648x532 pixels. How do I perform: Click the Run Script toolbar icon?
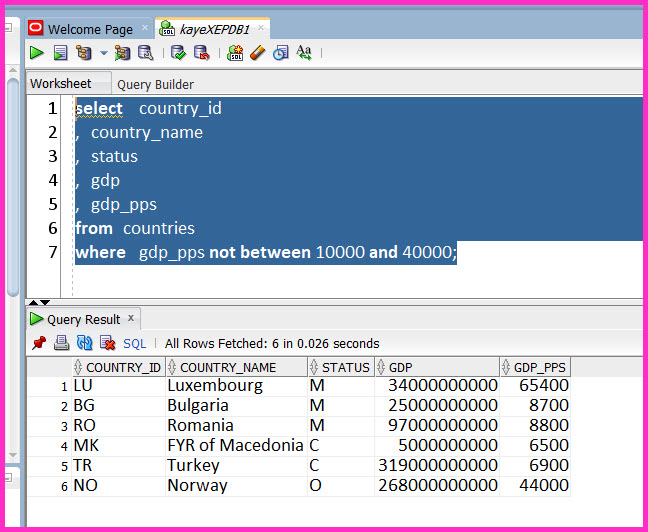coord(60,53)
